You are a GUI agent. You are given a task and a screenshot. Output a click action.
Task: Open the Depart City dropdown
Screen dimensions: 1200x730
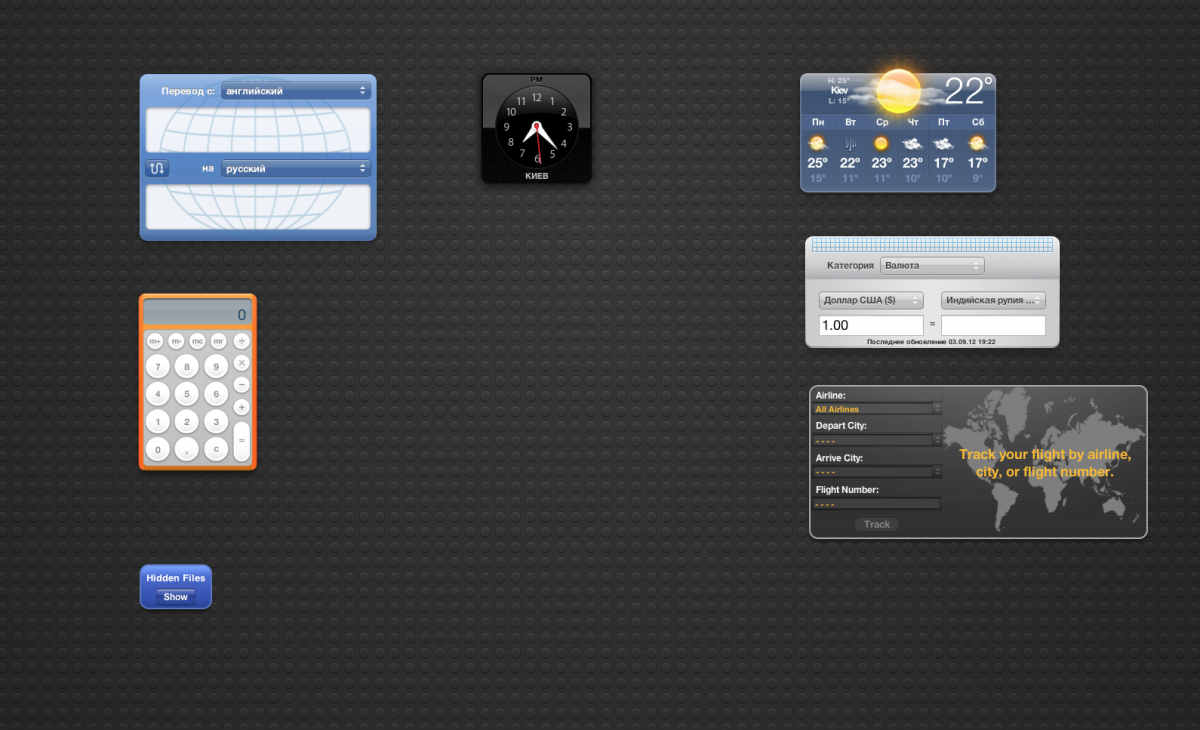click(878, 440)
